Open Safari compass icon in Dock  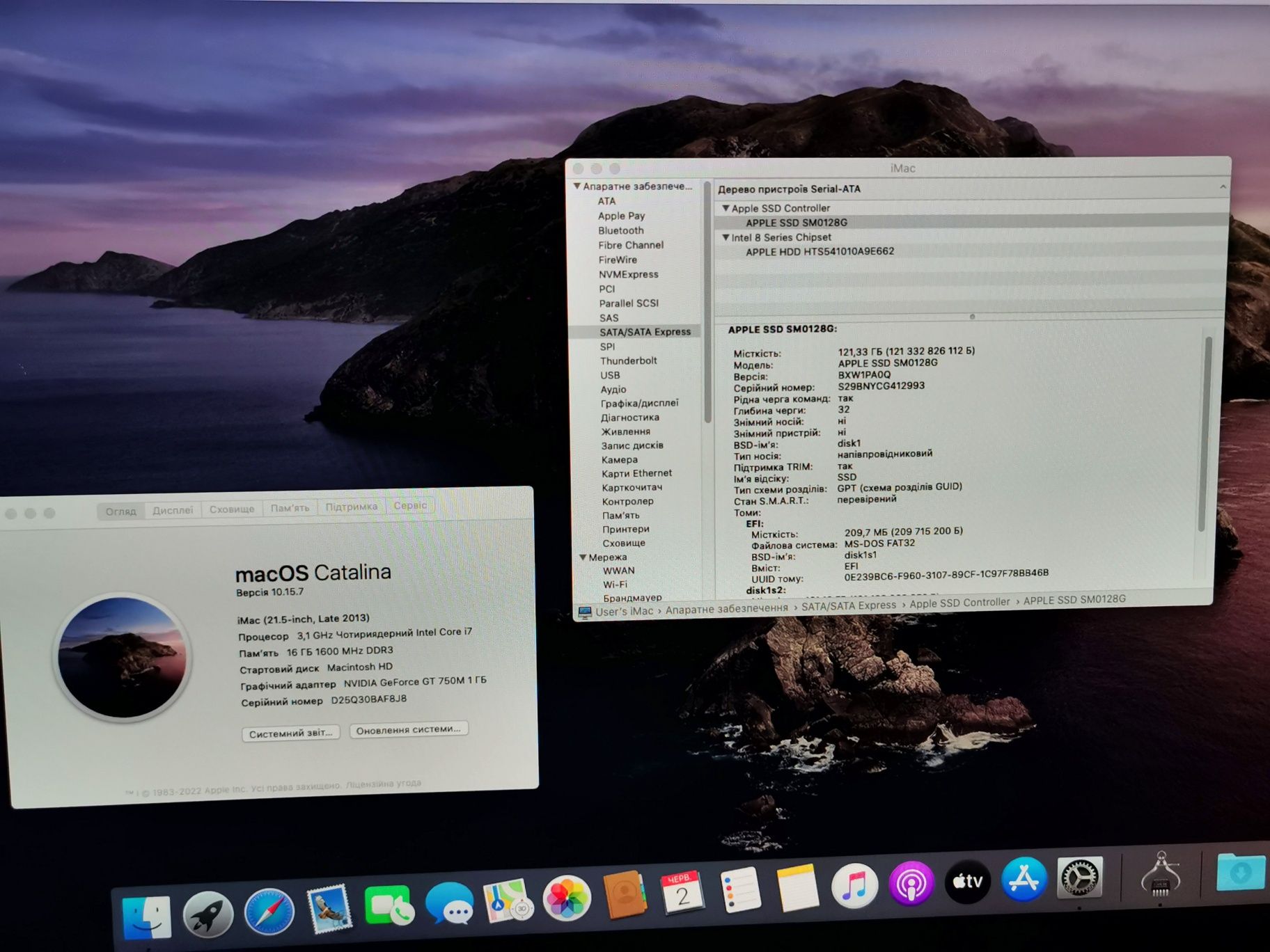click(x=269, y=911)
